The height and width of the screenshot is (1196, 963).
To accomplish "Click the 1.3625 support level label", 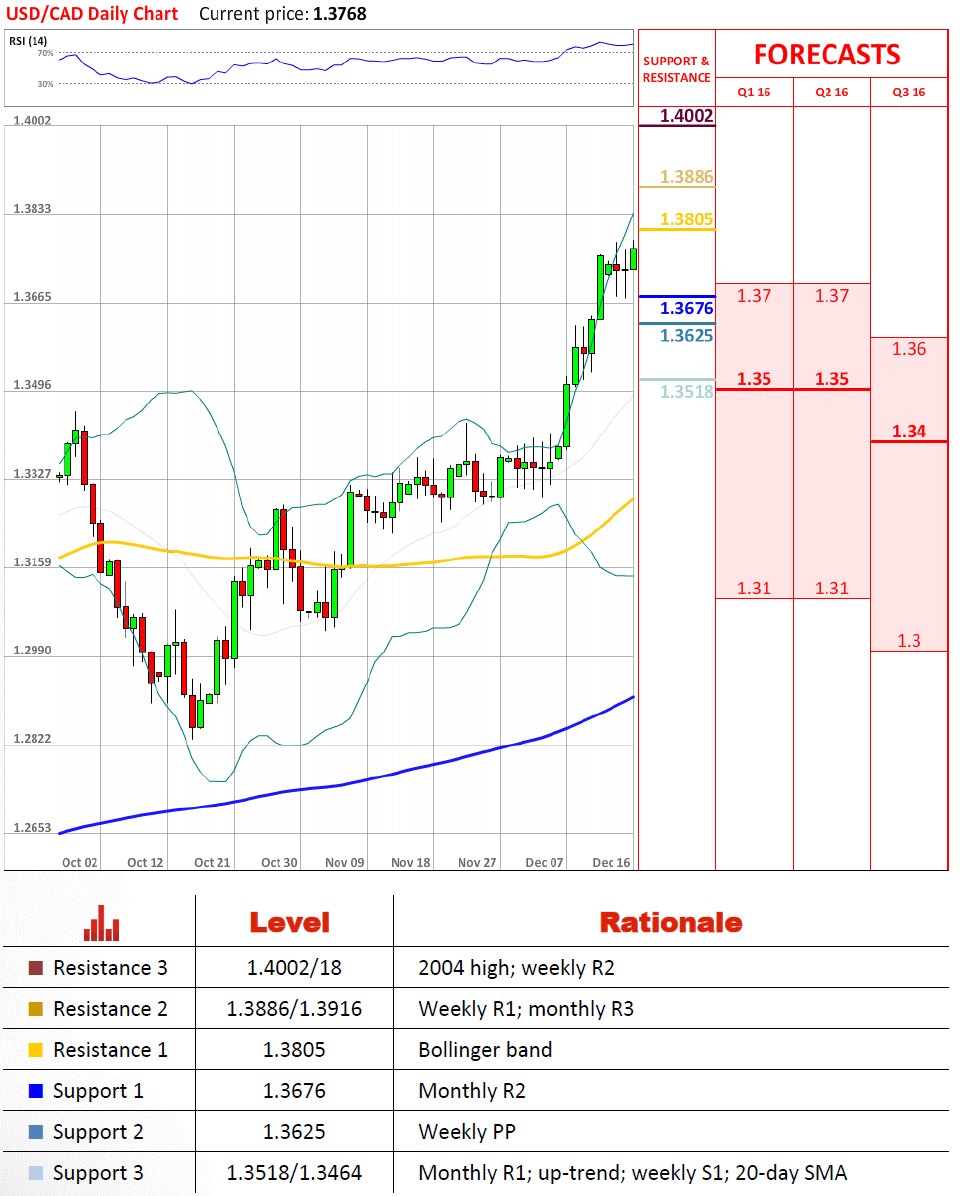I will pos(686,336).
